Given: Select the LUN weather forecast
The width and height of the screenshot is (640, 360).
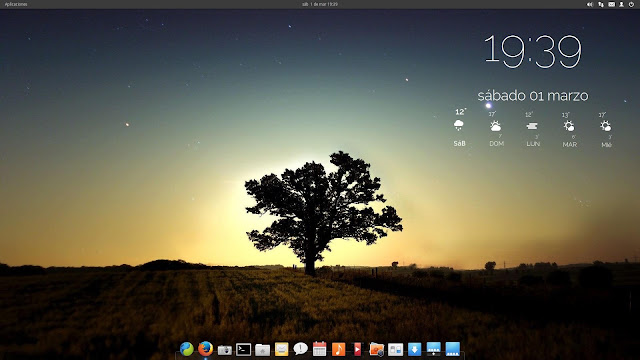Looking at the screenshot, I should point(533,129).
